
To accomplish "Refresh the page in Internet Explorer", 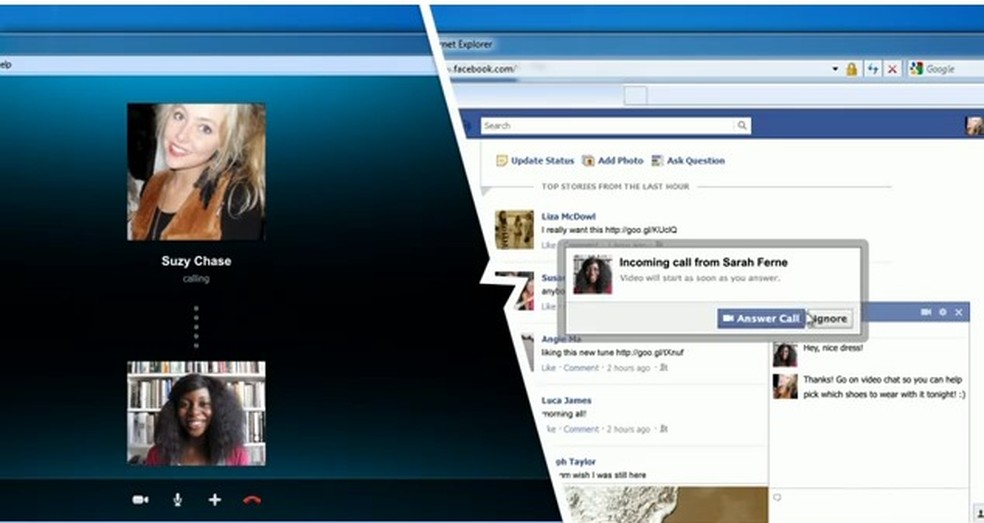I will click(x=873, y=69).
